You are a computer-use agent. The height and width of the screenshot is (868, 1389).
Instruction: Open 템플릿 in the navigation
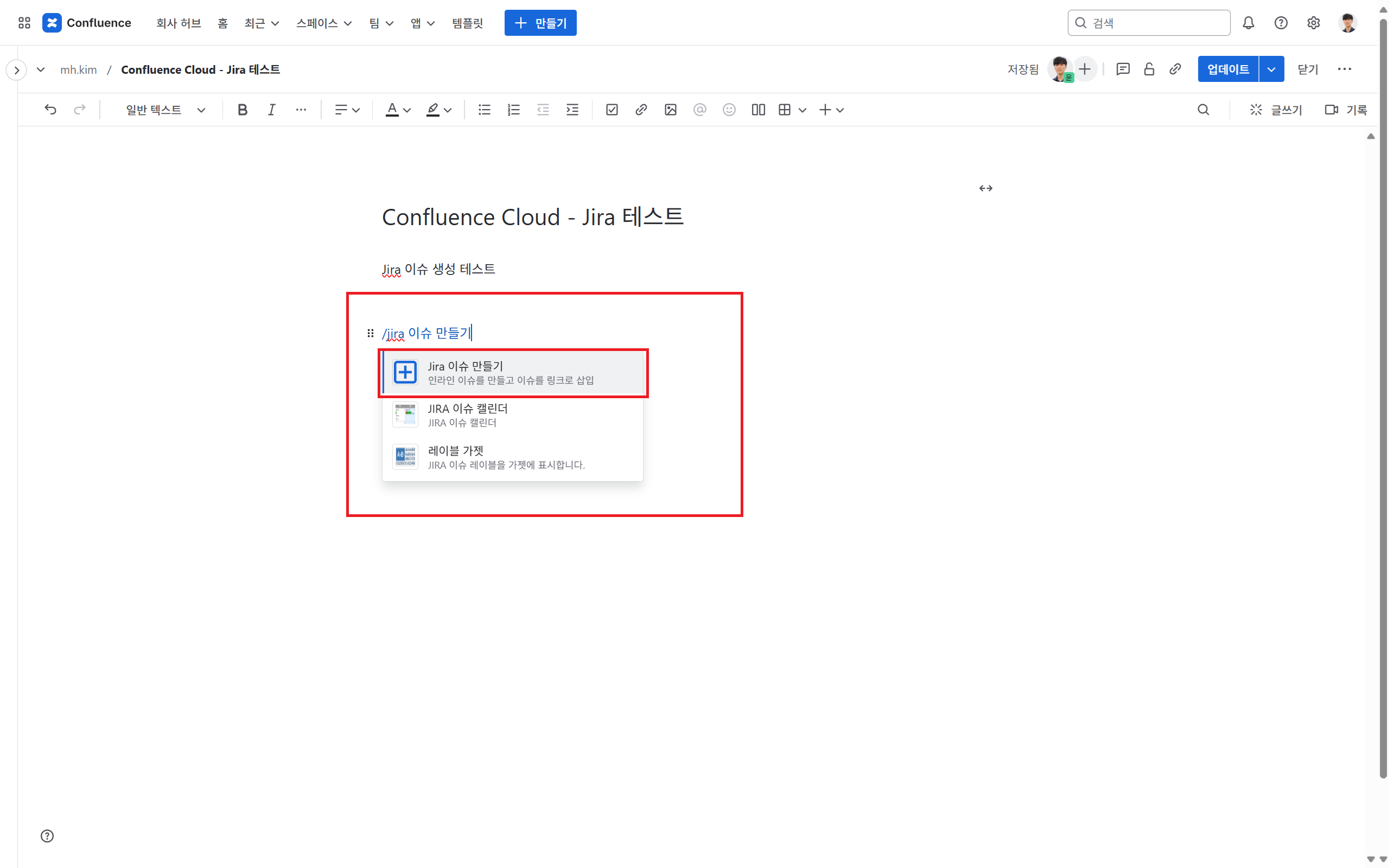point(467,23)
